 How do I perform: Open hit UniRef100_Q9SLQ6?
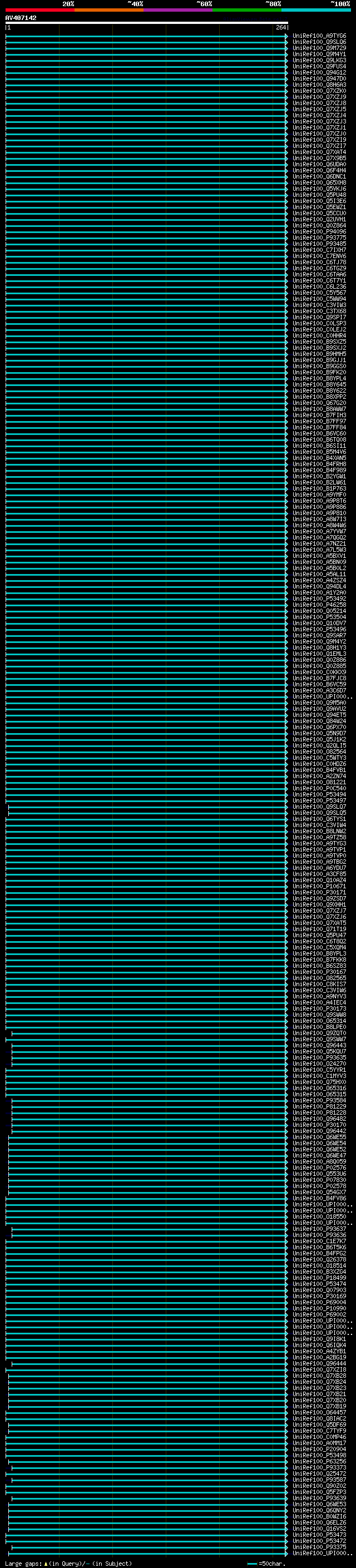[x=319, y=42]
